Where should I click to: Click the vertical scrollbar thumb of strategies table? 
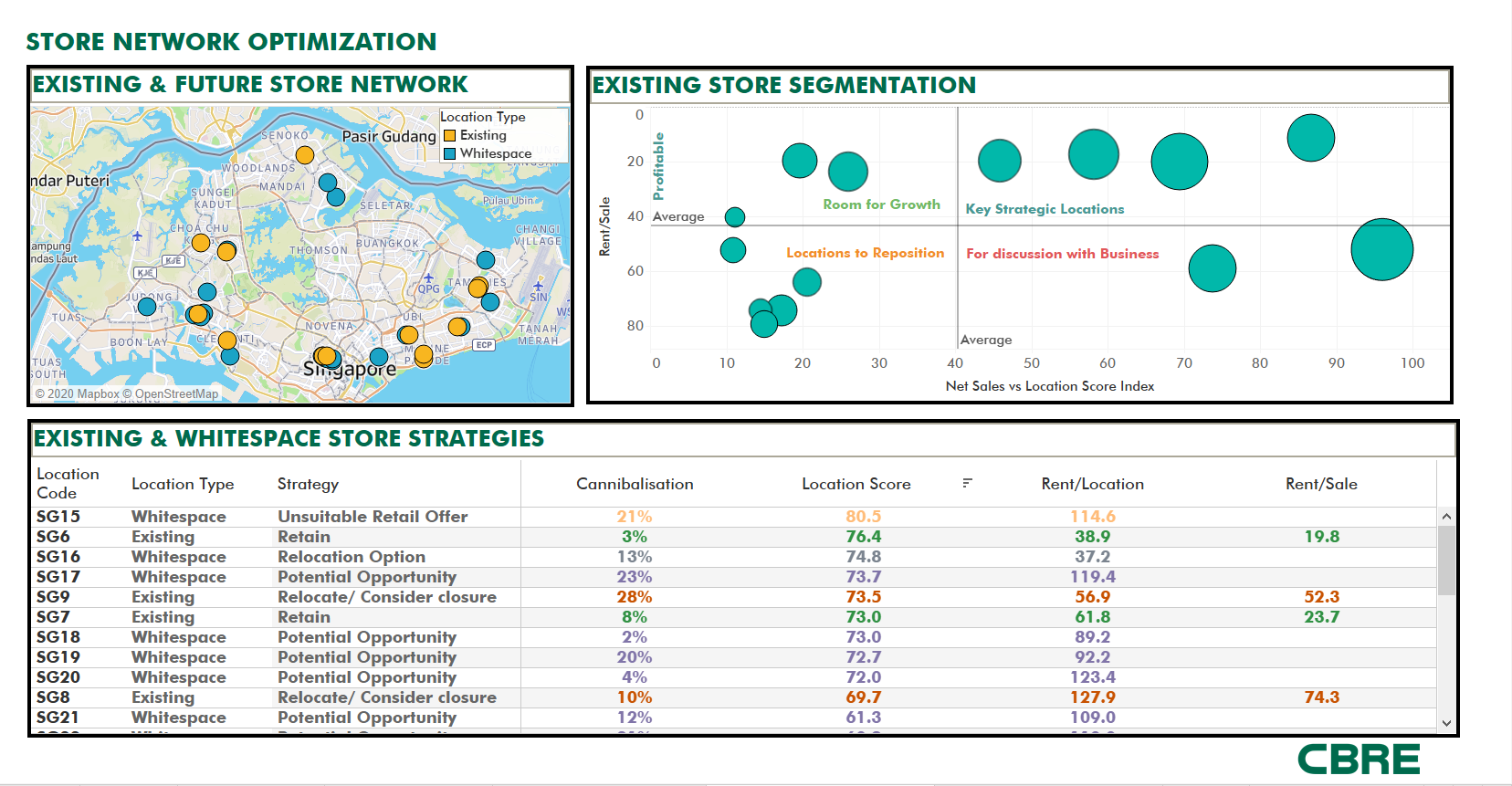click(x=1446, y=560)
